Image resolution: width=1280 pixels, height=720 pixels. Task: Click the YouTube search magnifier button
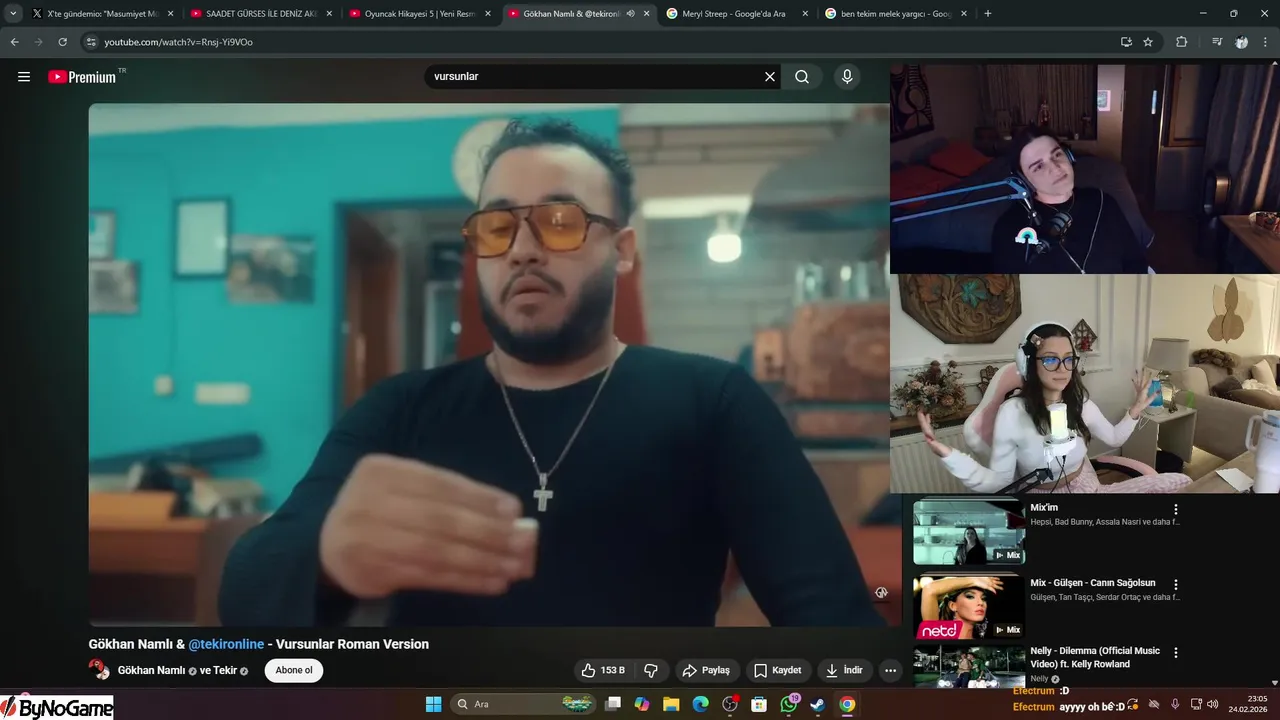802,77
